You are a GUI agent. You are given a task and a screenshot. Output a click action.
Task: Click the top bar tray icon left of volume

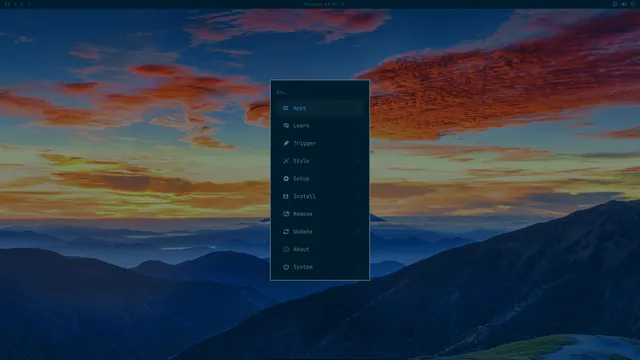pos(615,4)
